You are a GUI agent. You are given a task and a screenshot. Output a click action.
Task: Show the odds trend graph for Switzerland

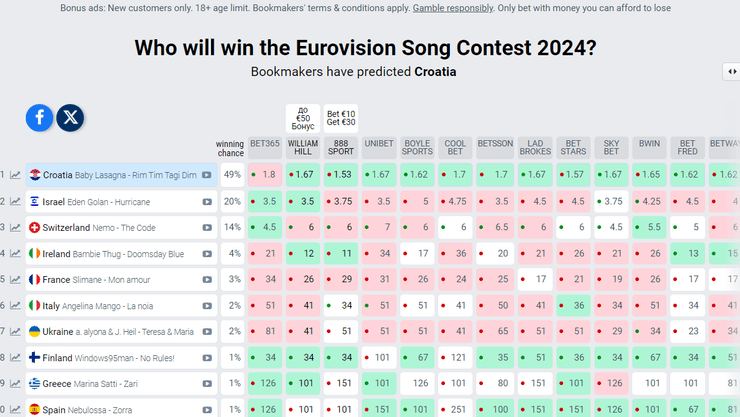point(16,227)
